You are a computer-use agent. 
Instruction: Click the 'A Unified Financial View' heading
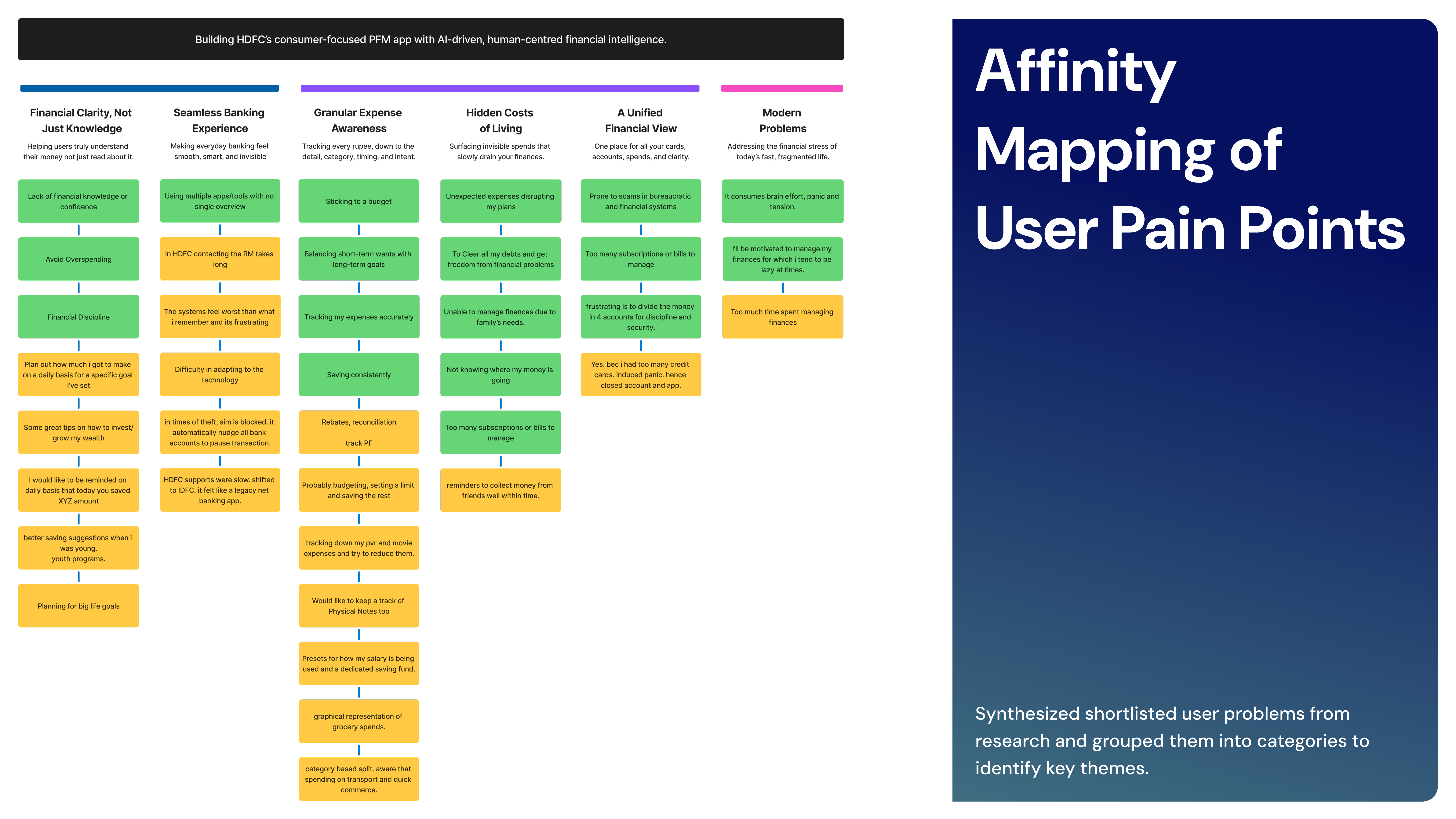coord(640,120)
